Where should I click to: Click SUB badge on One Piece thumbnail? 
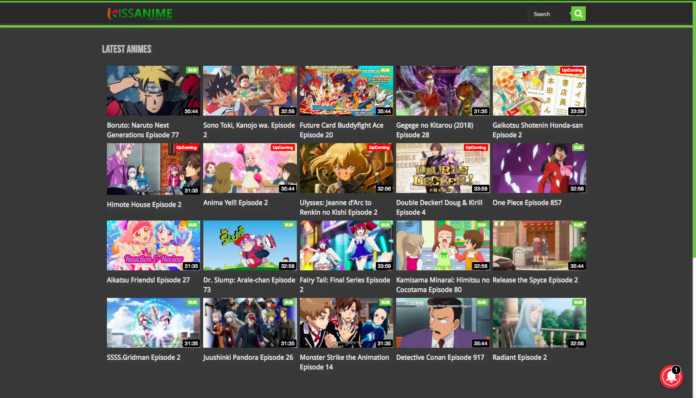coord(578,147)
